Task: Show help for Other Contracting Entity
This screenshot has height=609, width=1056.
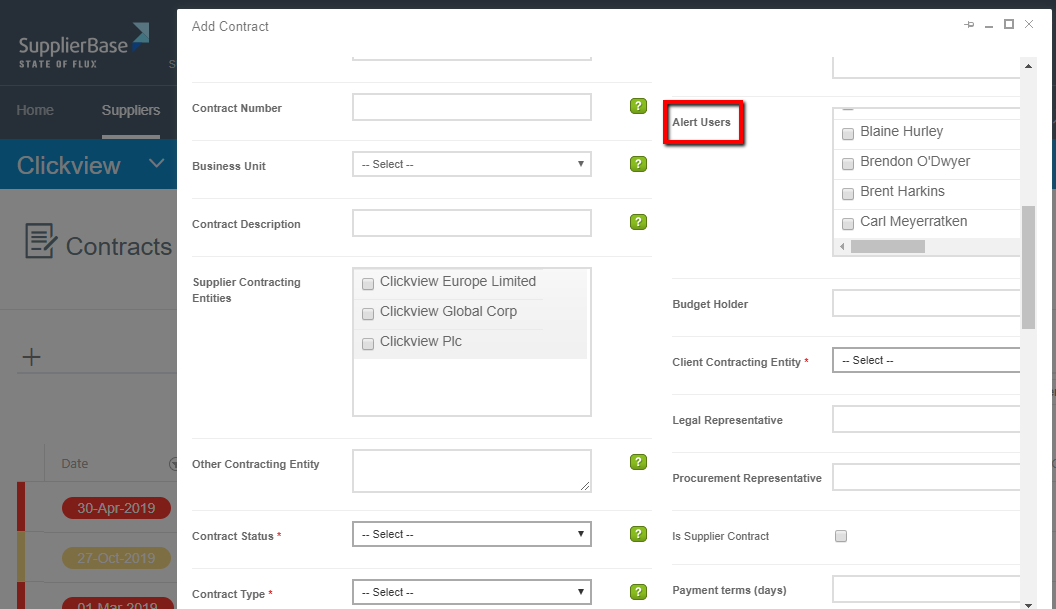Action: coord(638,462)
